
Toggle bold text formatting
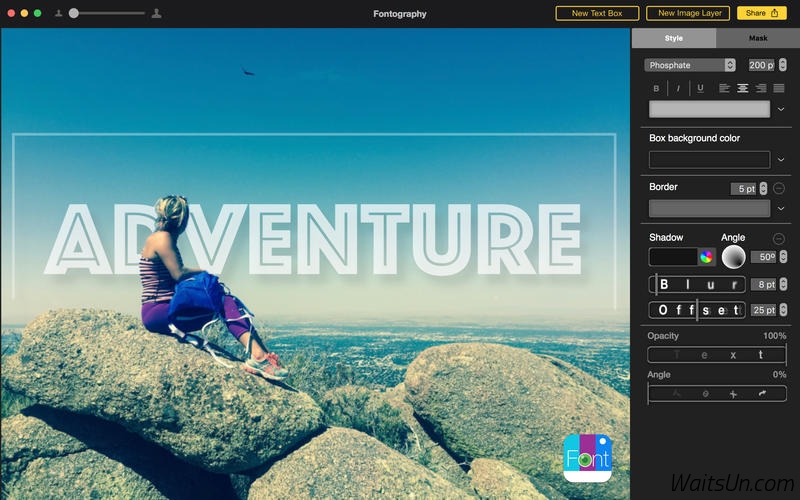656,88
